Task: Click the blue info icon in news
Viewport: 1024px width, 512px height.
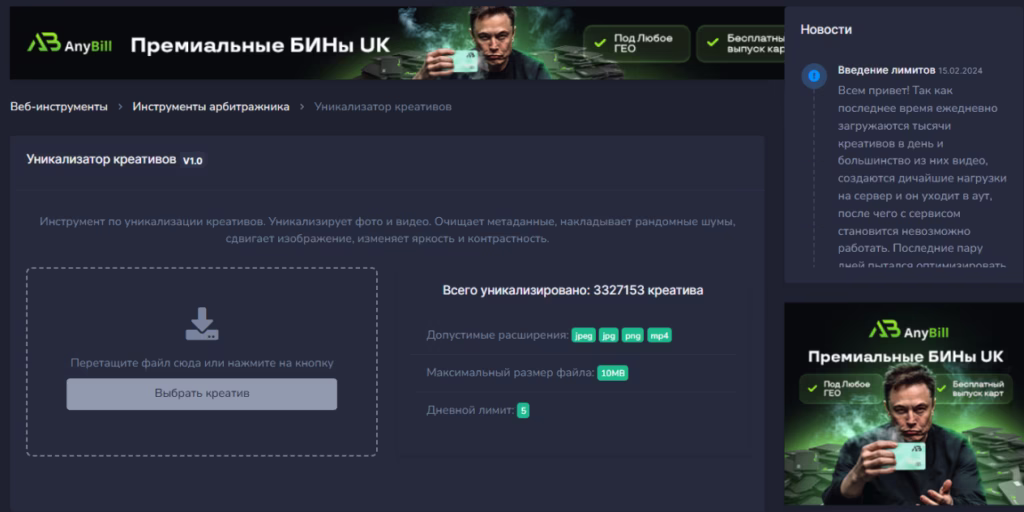Action: pyautogui.click(x=815, y=75)
